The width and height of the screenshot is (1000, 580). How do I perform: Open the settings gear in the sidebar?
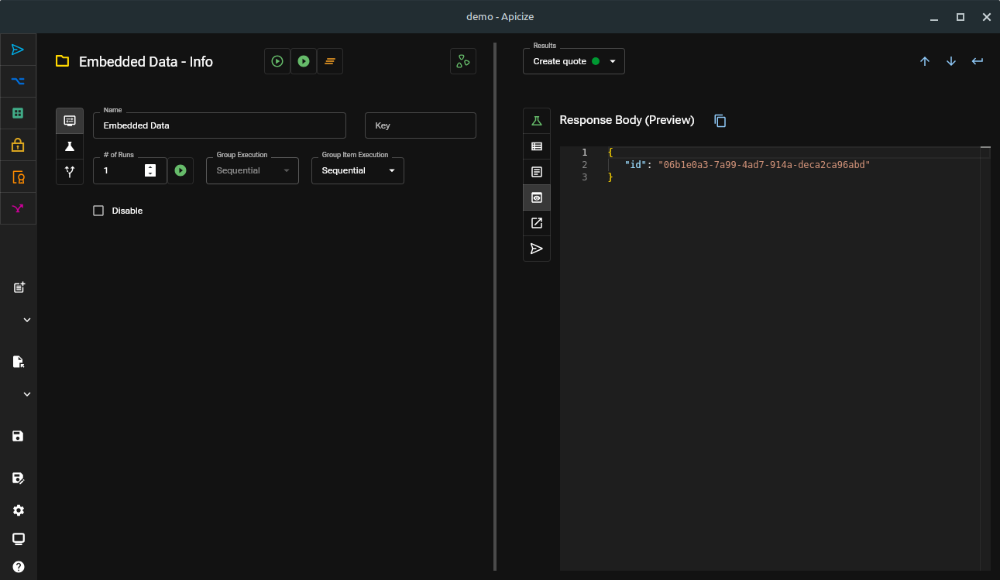pyautogui.click(x=18, y=510)
